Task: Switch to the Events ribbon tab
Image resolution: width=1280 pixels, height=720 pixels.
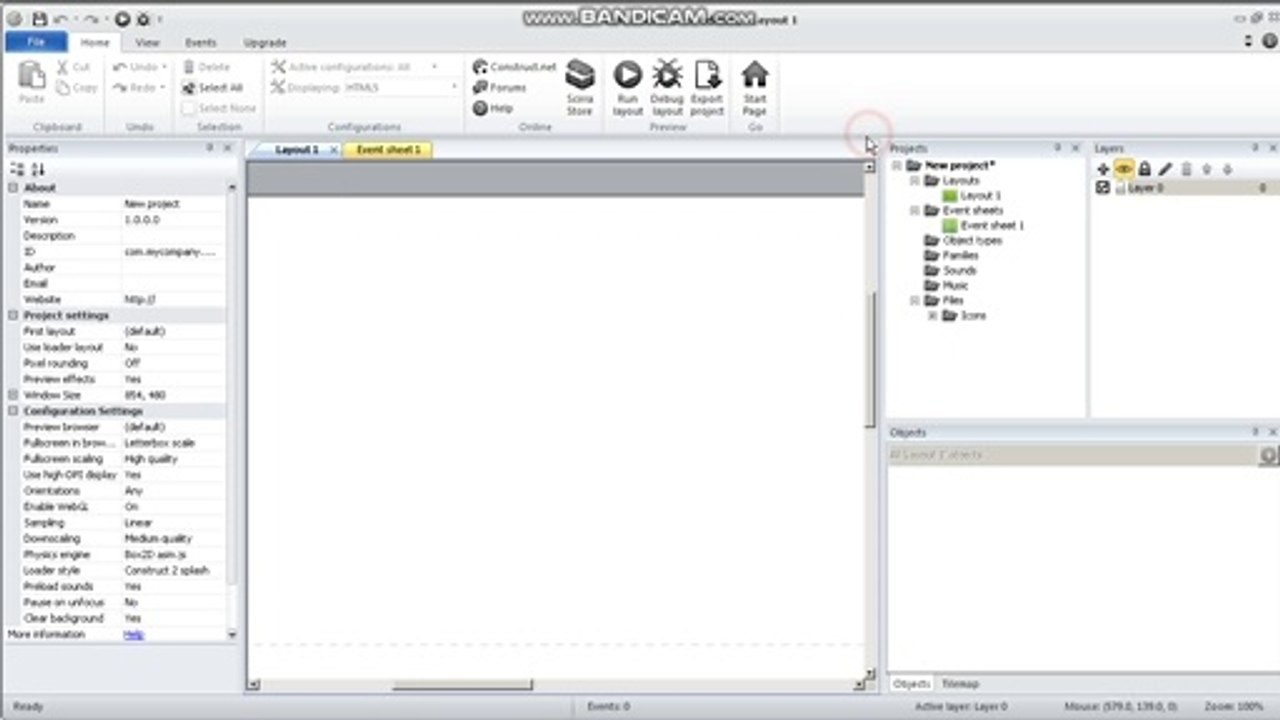Action: (x=200, y=43)
